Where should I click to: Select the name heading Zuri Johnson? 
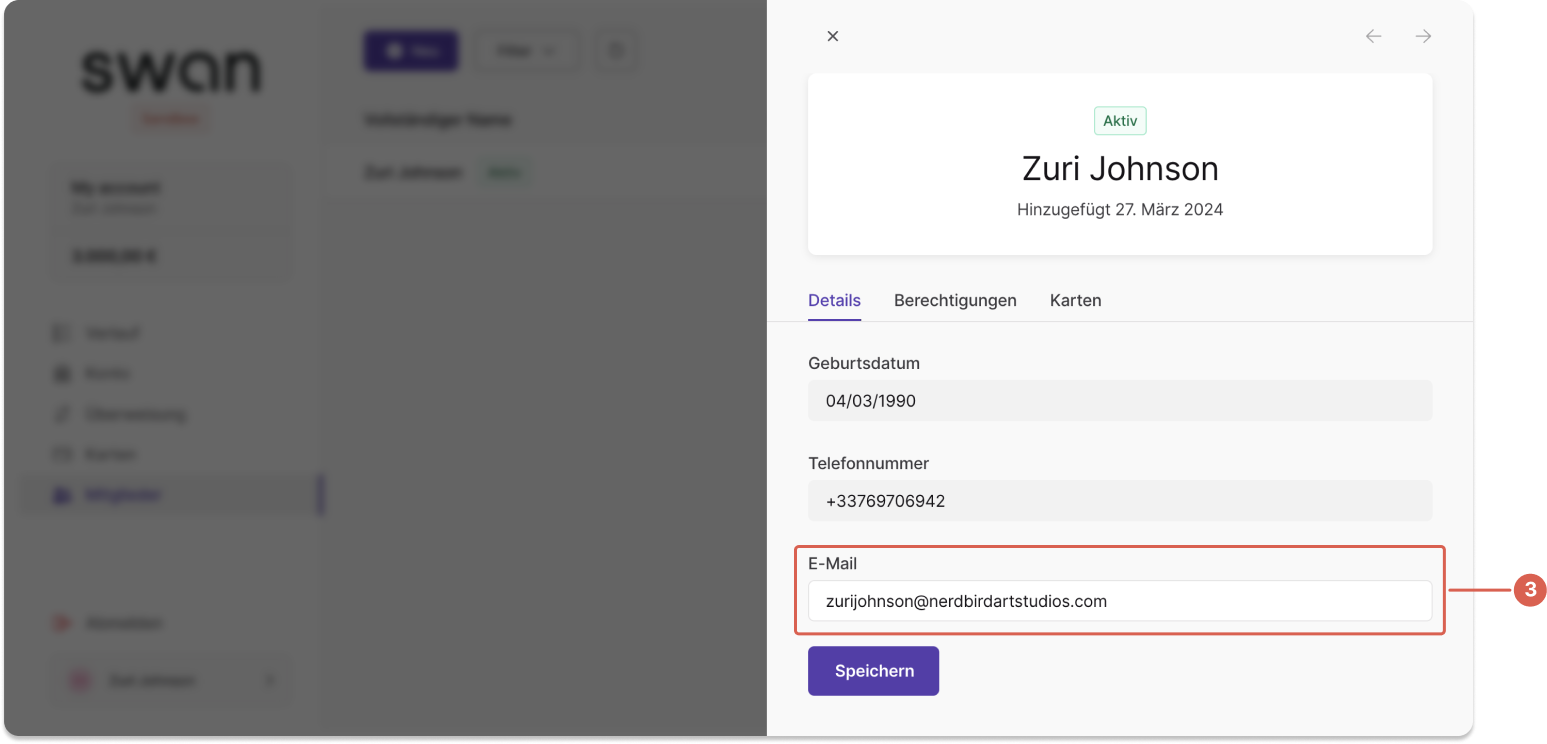[x=1120, y=168]
